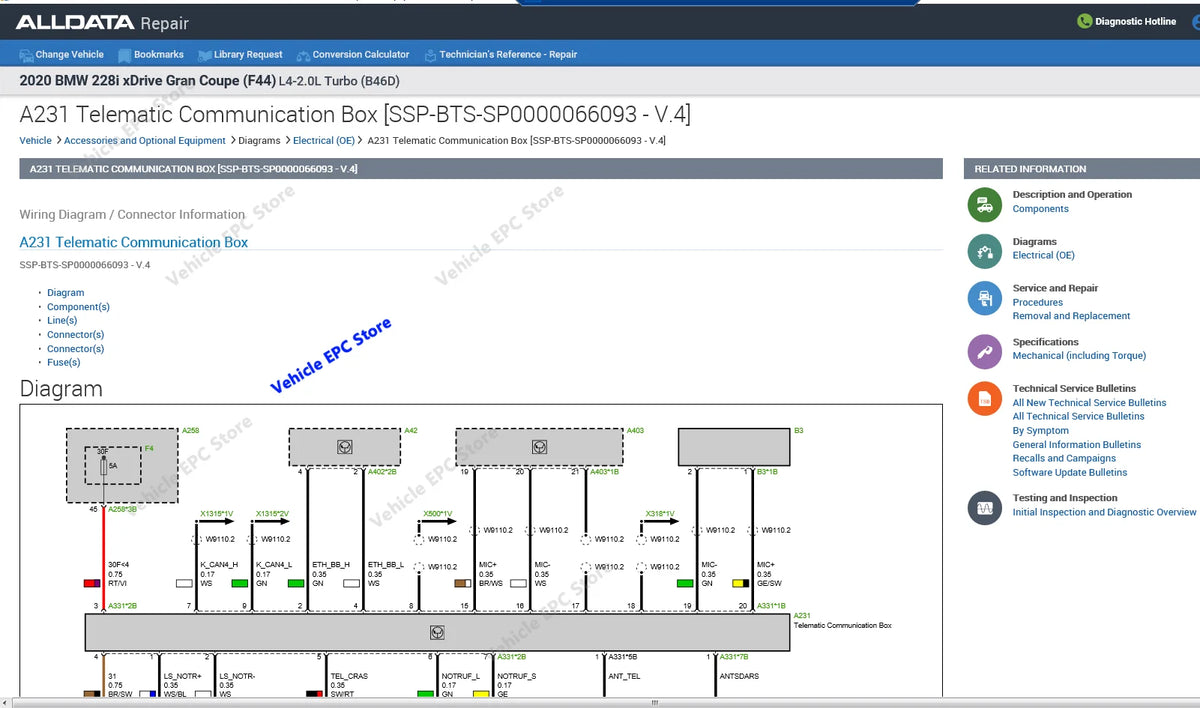Viewport: 1200px width, 708px height.
Task: Click the Bookmarks icon in toolbar
Action: click(x=124, y=55)
